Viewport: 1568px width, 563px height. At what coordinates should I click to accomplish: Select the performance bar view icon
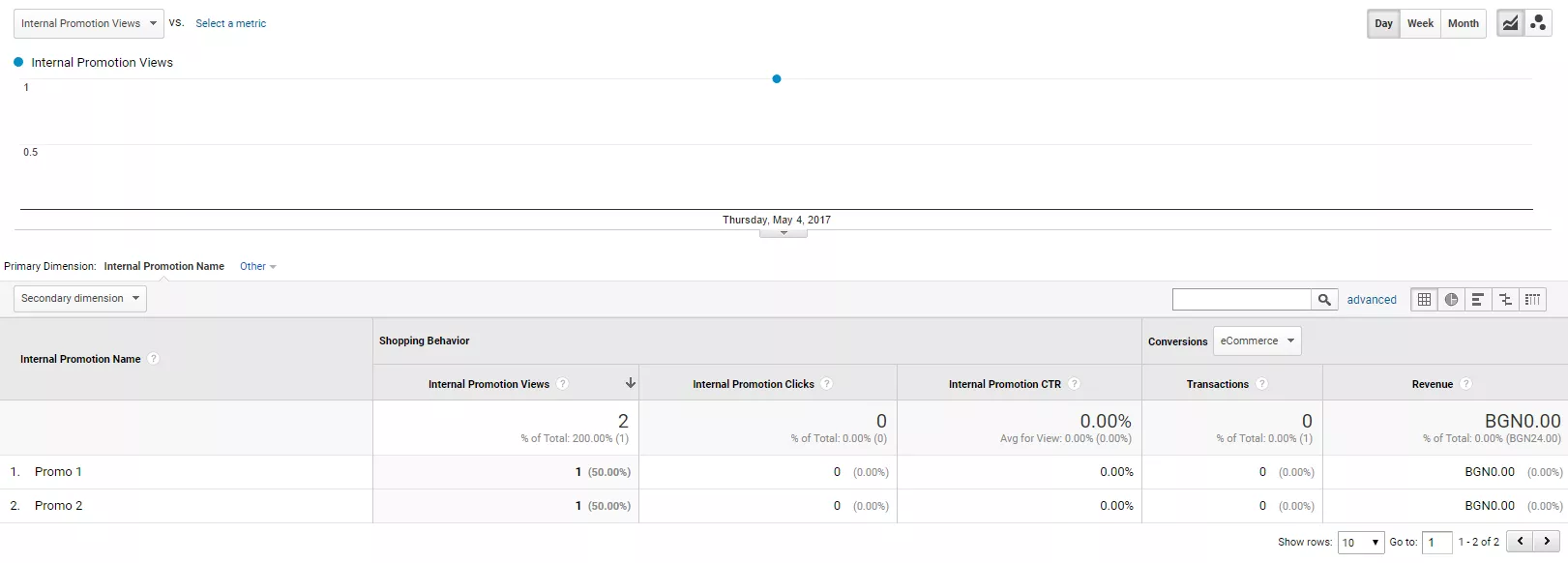1478,300
